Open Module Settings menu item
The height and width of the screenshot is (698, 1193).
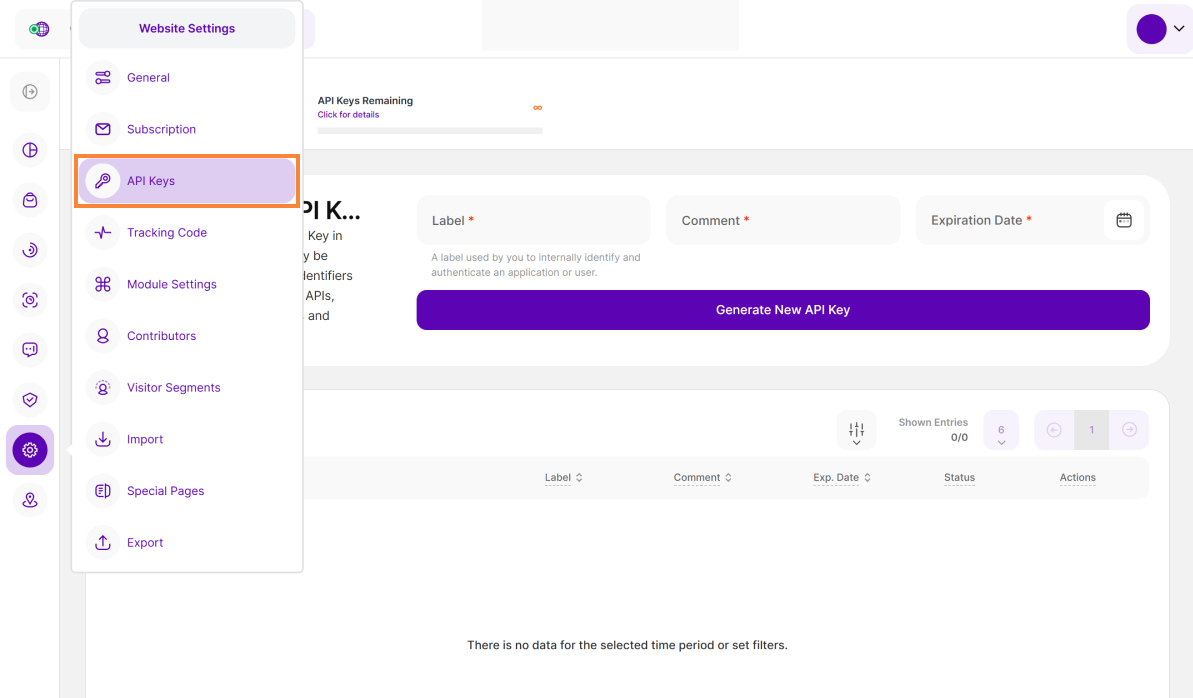point(171,285)
